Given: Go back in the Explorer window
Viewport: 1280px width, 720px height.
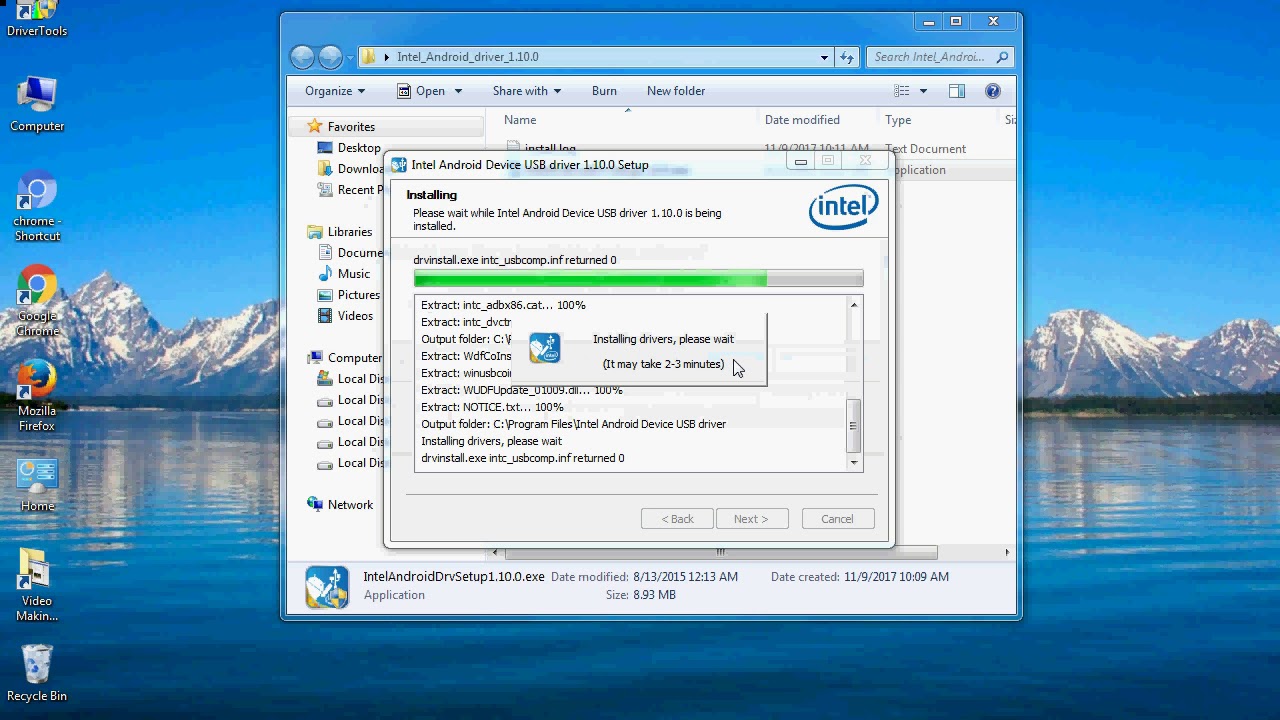Looking at the screenshot, I should coord(302,57).
